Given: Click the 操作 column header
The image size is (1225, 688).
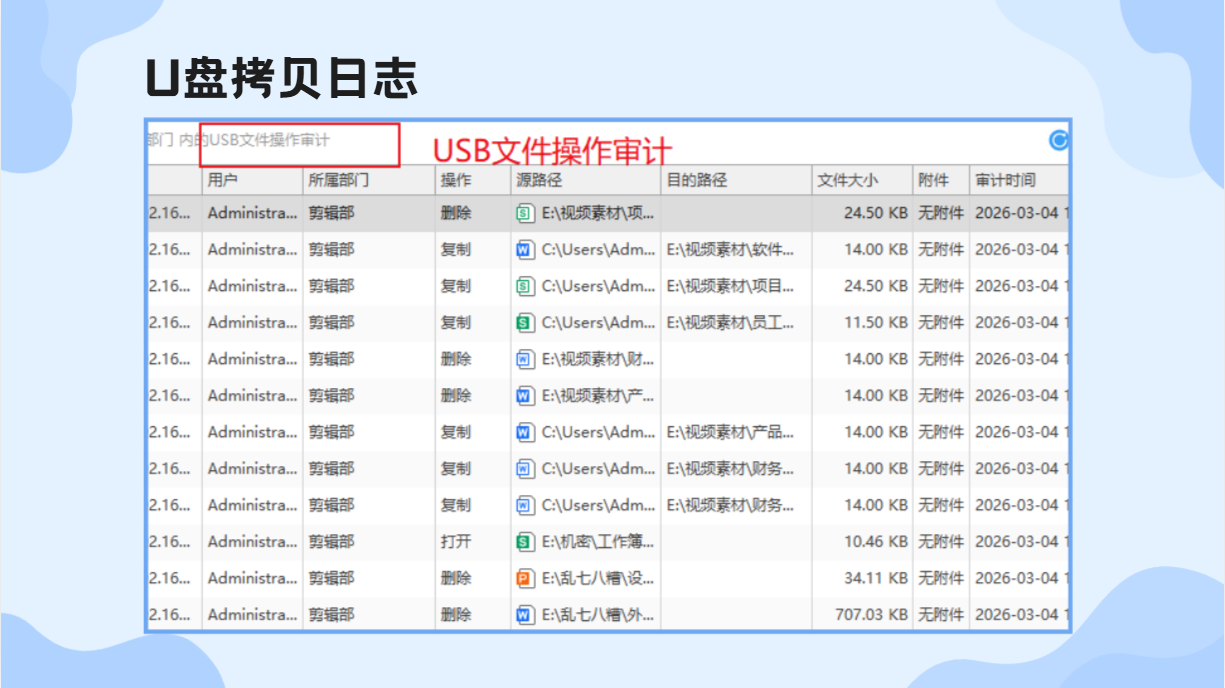Looking at the screenshot, I should (473, 180).
